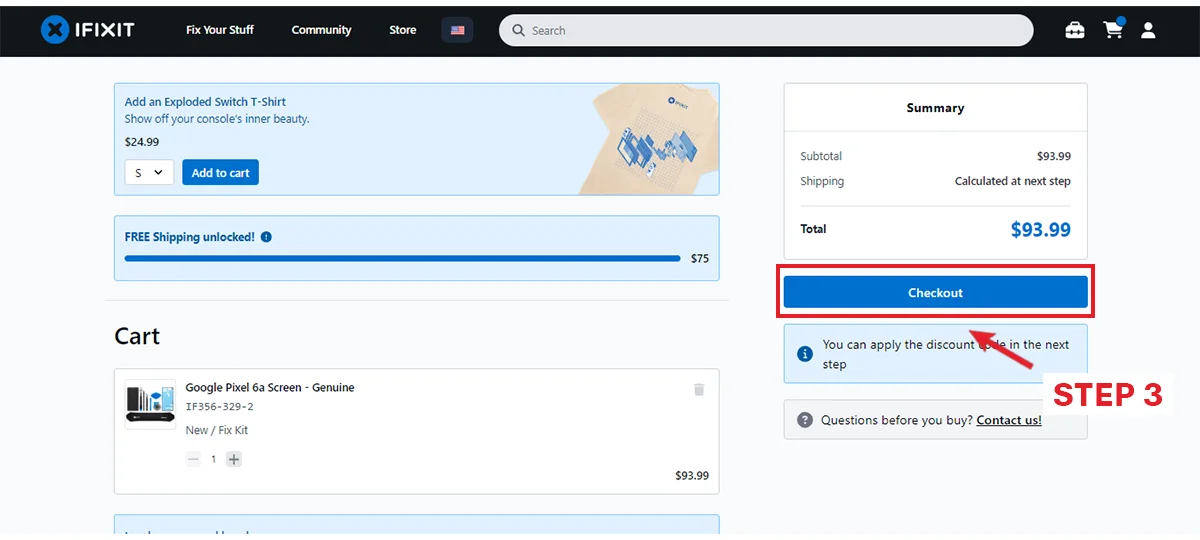Open the Store menu

coord(403,30)
